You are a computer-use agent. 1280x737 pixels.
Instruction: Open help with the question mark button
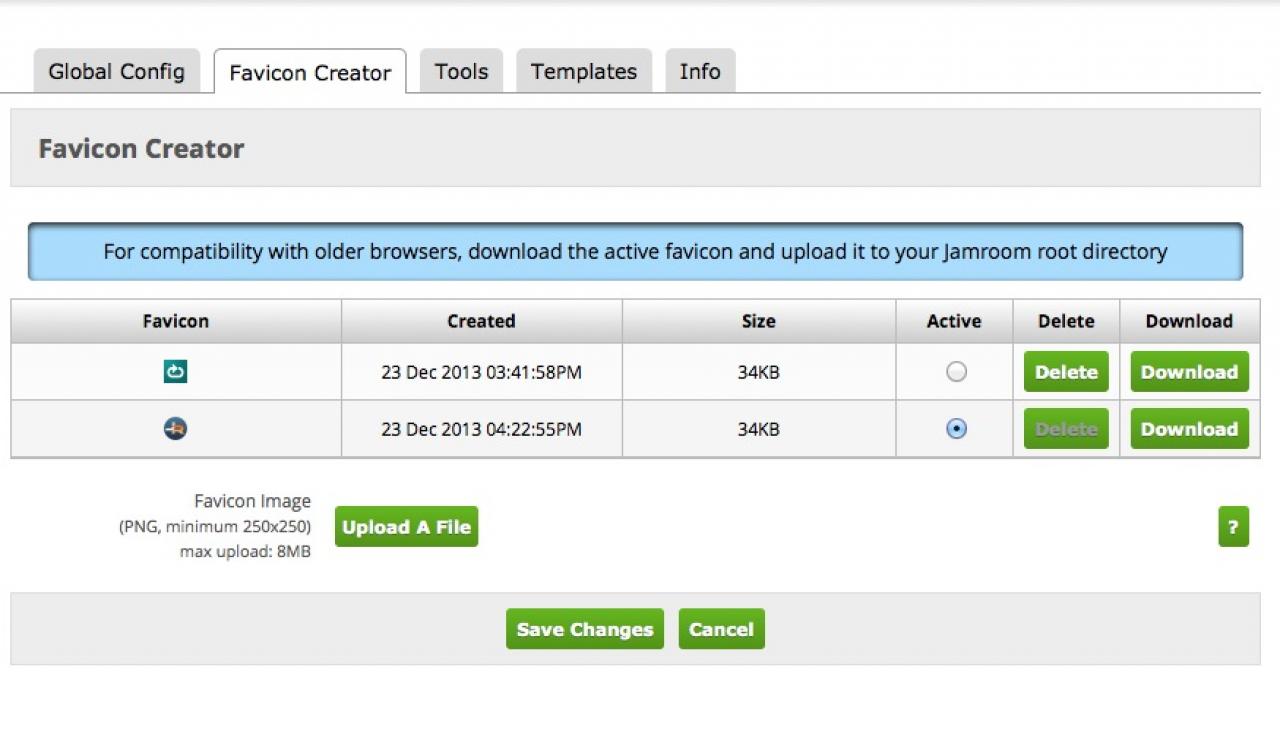pyautogui.click(x=1233, y=527)
